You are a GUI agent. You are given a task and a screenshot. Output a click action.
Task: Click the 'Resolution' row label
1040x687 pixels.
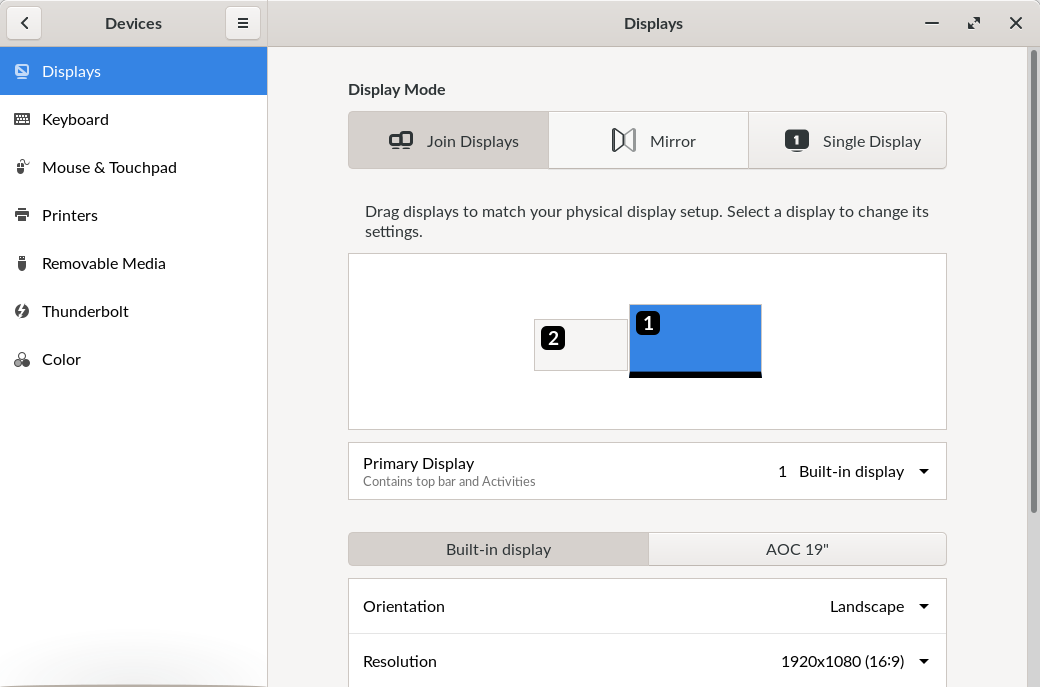pos(400,661)
